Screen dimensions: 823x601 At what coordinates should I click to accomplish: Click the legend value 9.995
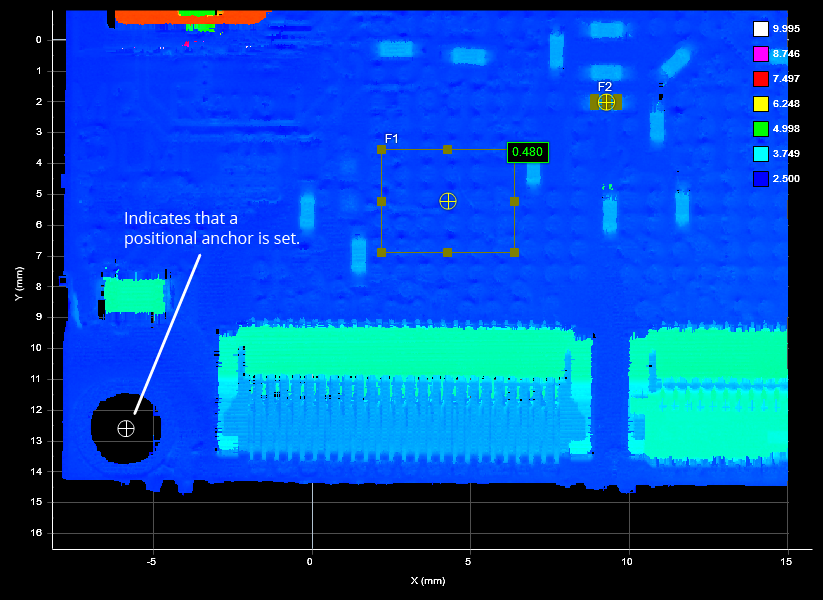point(786,28)
